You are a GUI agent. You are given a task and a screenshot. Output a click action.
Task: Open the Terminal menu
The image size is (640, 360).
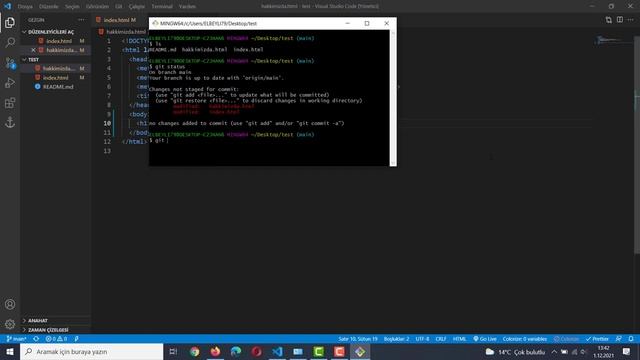[x=162, y=7]
